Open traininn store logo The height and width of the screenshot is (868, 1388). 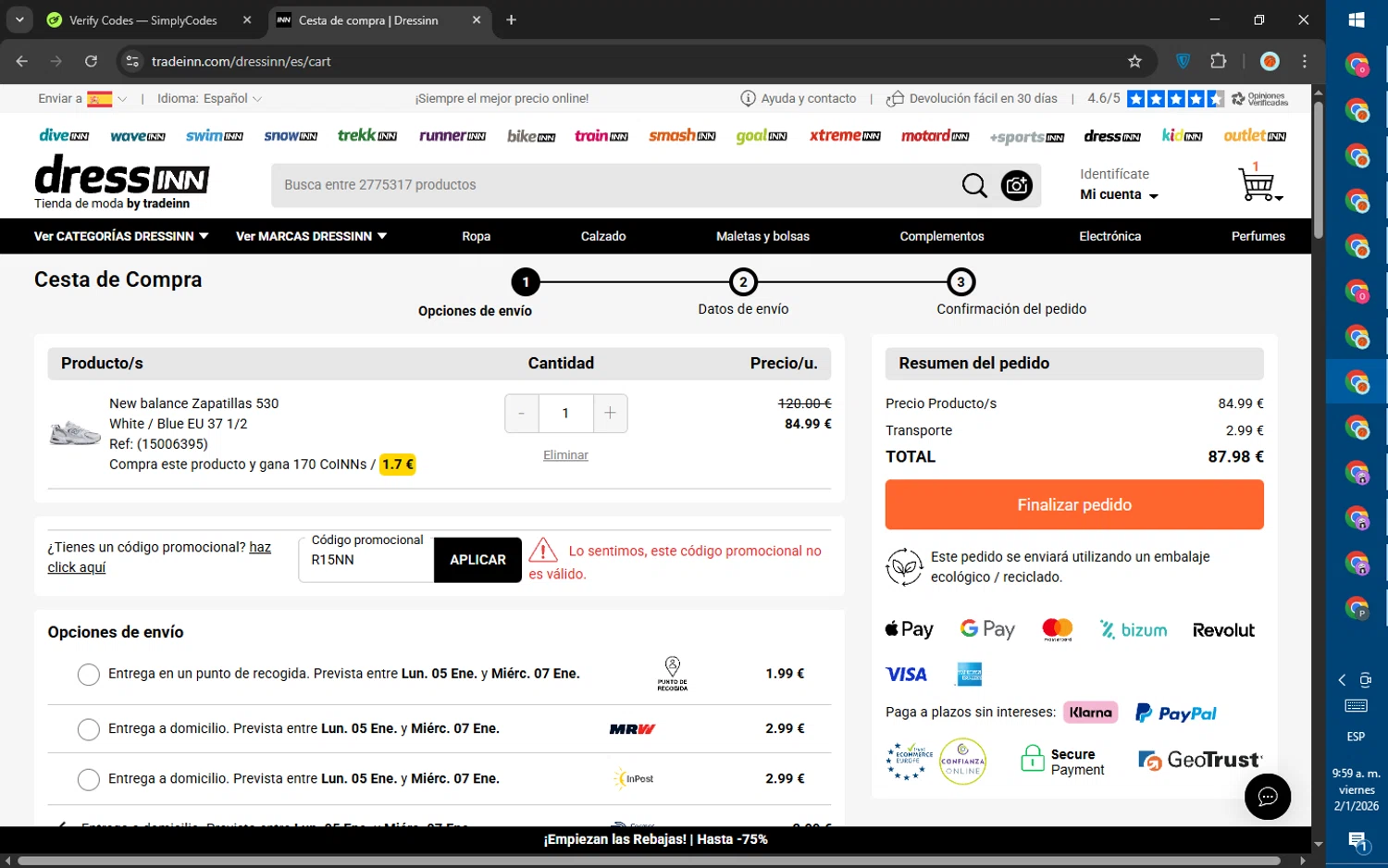601,136
